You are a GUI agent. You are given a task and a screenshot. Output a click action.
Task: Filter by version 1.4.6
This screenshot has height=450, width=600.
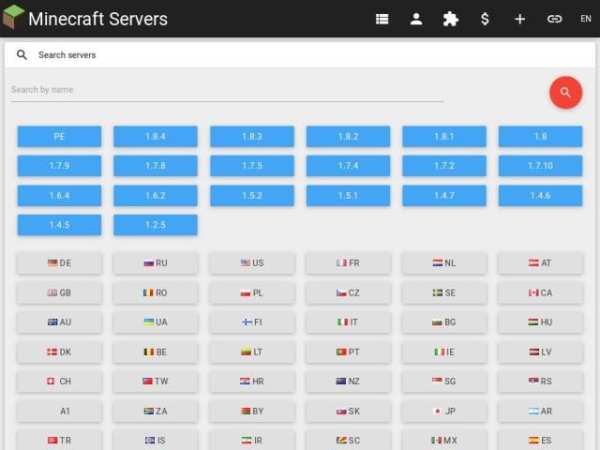tap(540, 196)
